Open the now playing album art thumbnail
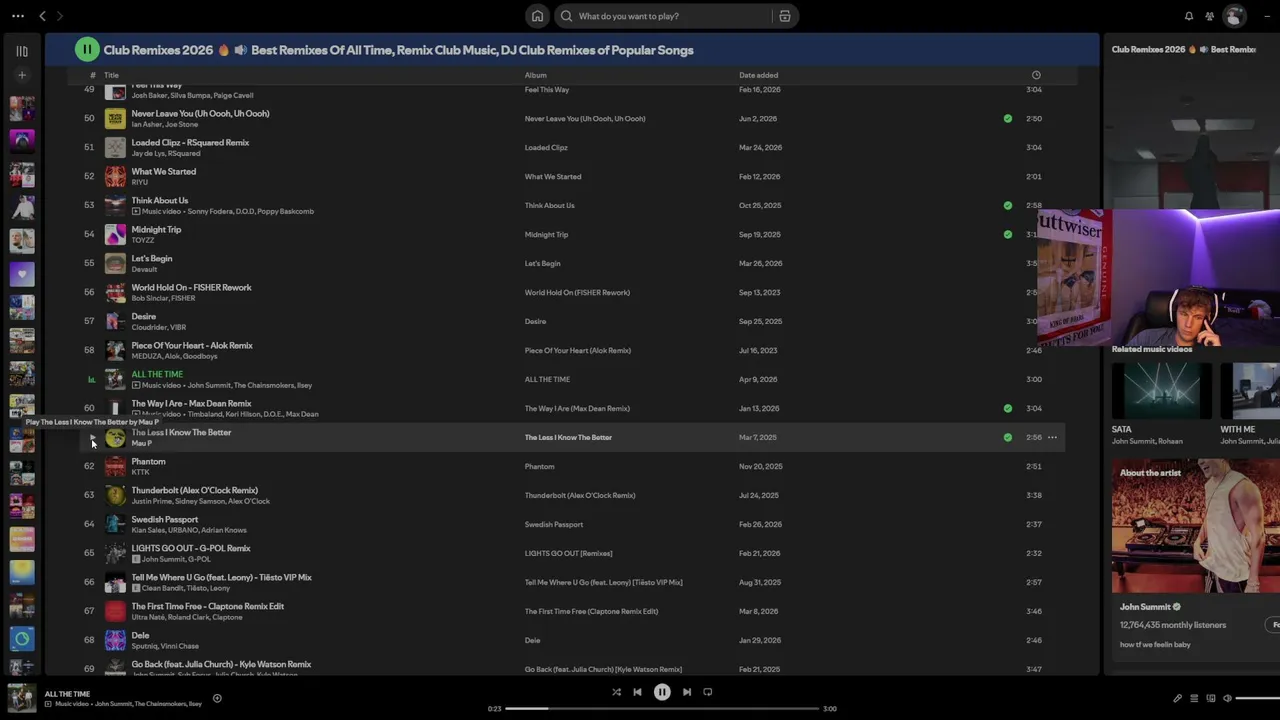The image size is (1280, 720). click(x=22, y=698)
